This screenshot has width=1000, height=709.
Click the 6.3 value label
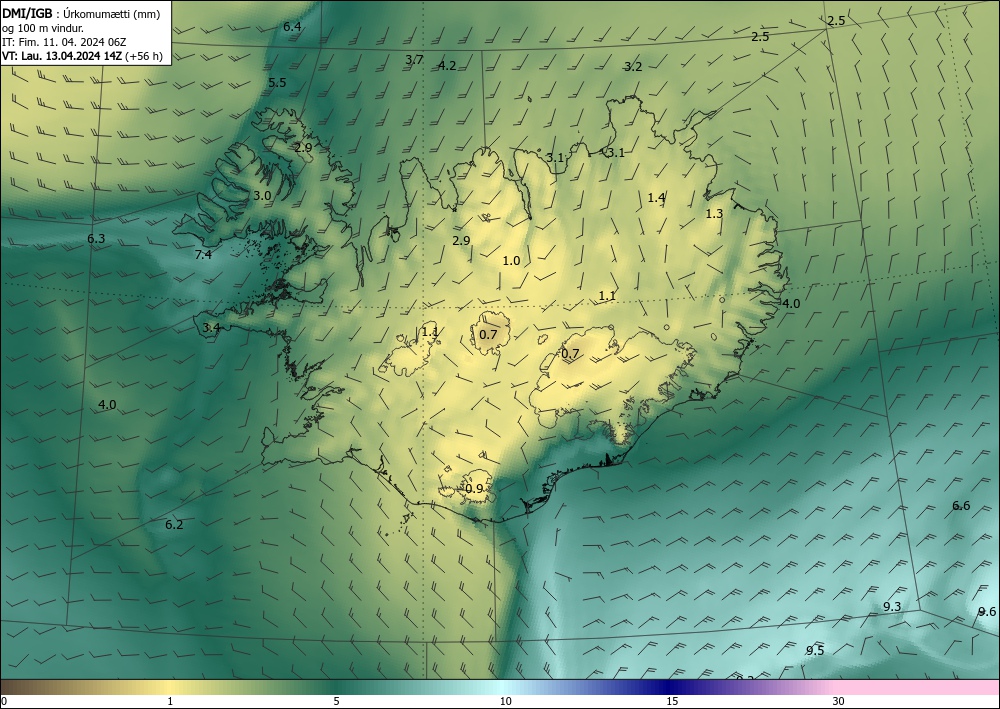(96, 239)
